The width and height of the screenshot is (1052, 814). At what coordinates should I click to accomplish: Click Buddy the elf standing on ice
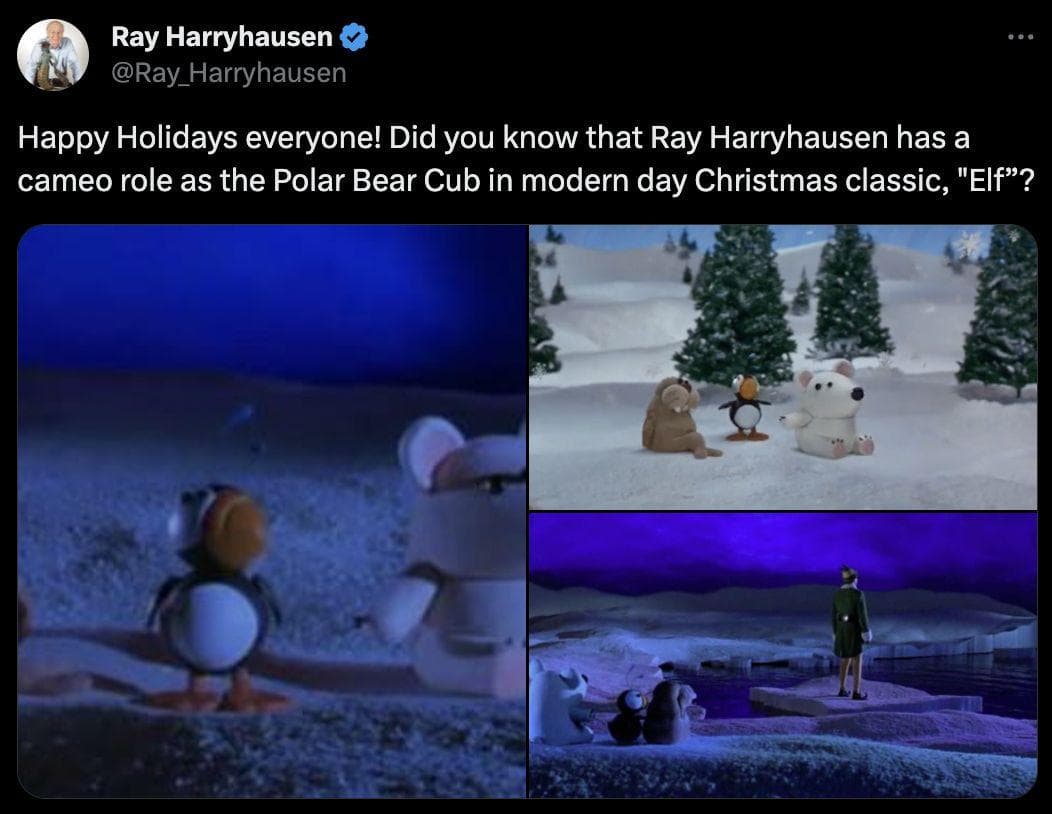pos(849,631)
